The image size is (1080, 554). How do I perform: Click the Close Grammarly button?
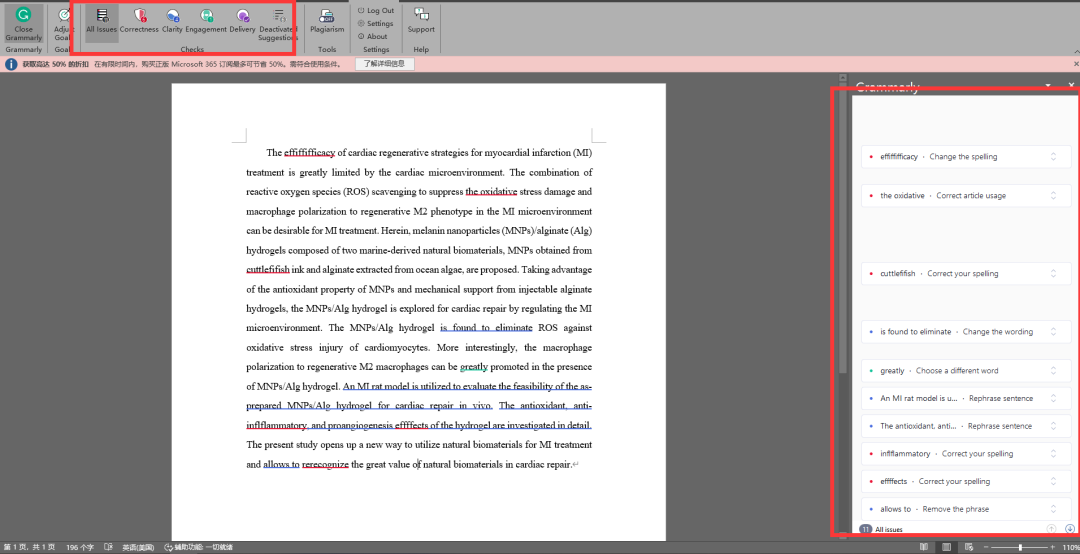pyautogui.click(x=23, y=24)
